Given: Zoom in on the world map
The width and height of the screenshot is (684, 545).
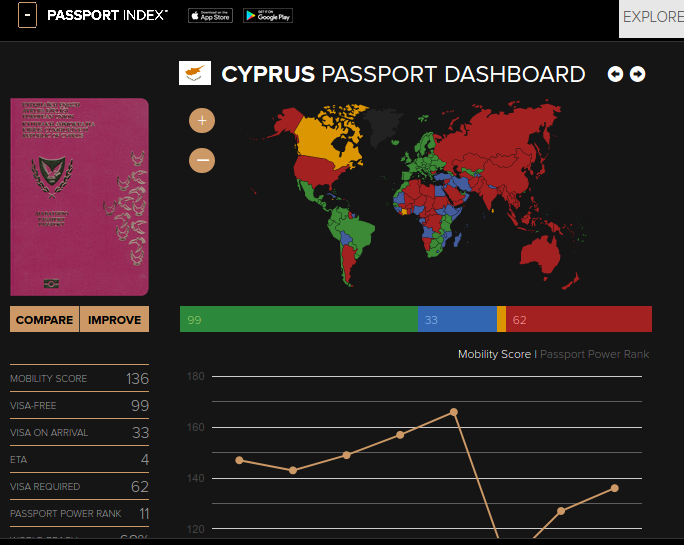Looking at the screenshot, I should (202, 121).
